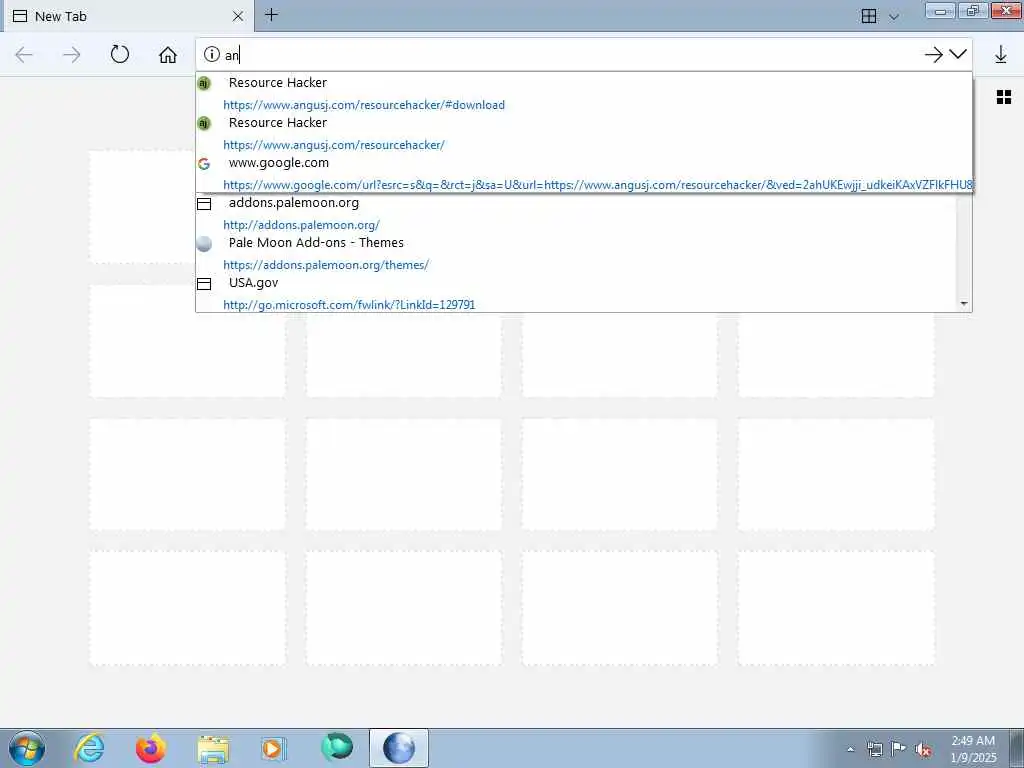
Task: Click suggestion list scroll down arrow
Action: coord(964,304)
